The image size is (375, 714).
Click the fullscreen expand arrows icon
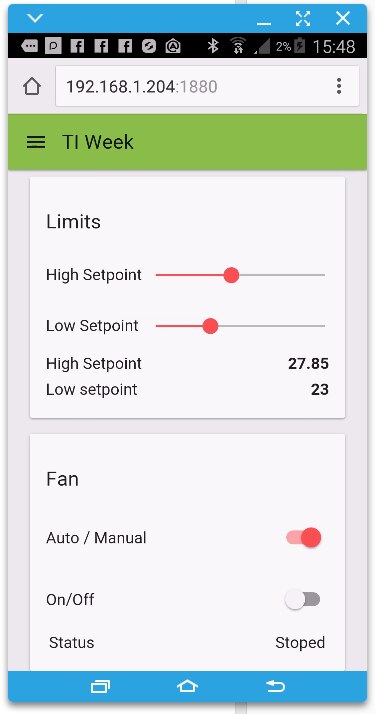(x=303, y=19)
